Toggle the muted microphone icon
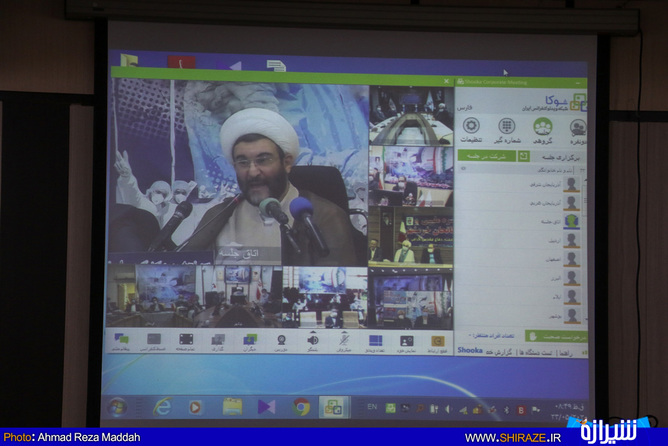 coord(344,340)
